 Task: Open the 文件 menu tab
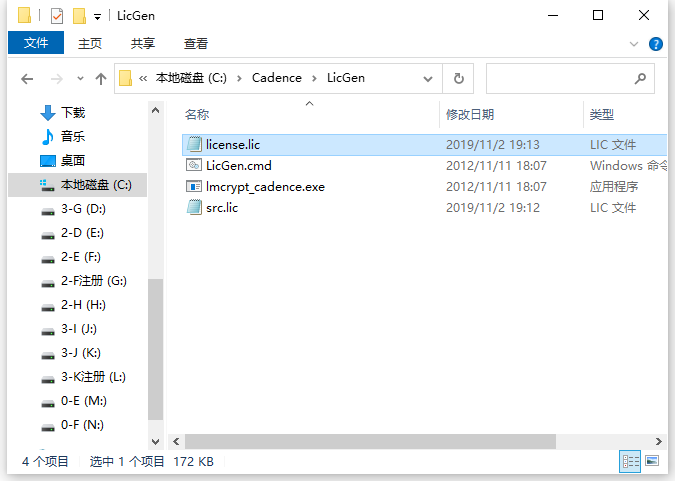[x=36, y=43]
